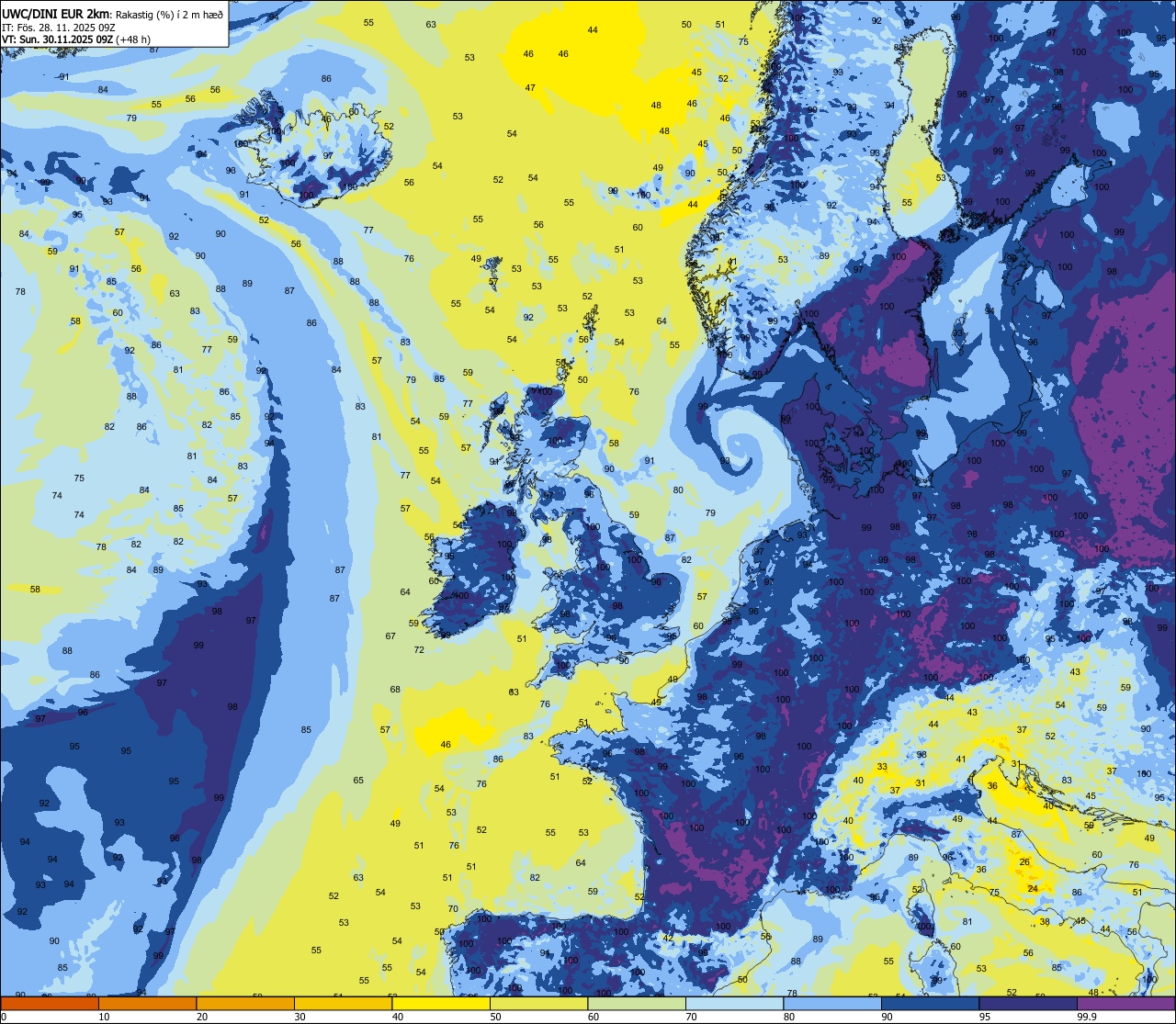Click the 20–30 legend color segment

tap(245, 1004)
